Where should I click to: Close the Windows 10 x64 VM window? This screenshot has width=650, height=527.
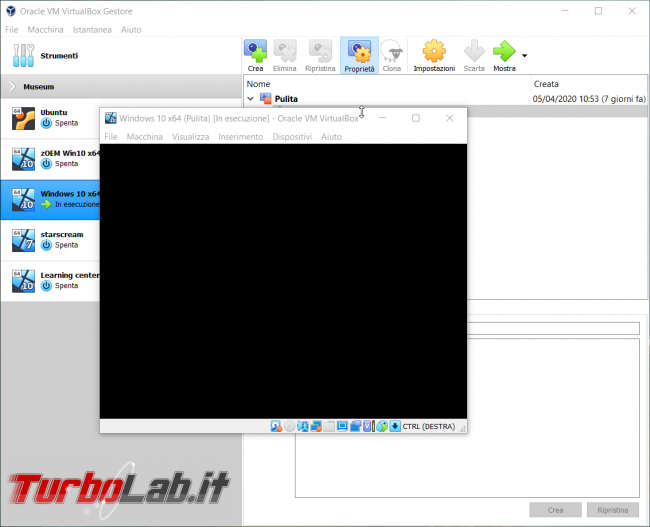(449, 118)
